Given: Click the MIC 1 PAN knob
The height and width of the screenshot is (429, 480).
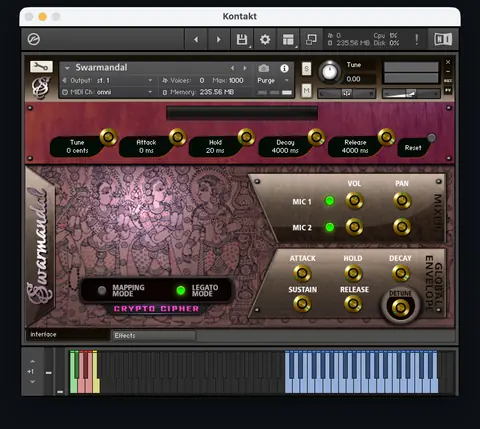Looking at the screenshot, I should (402, 200).
